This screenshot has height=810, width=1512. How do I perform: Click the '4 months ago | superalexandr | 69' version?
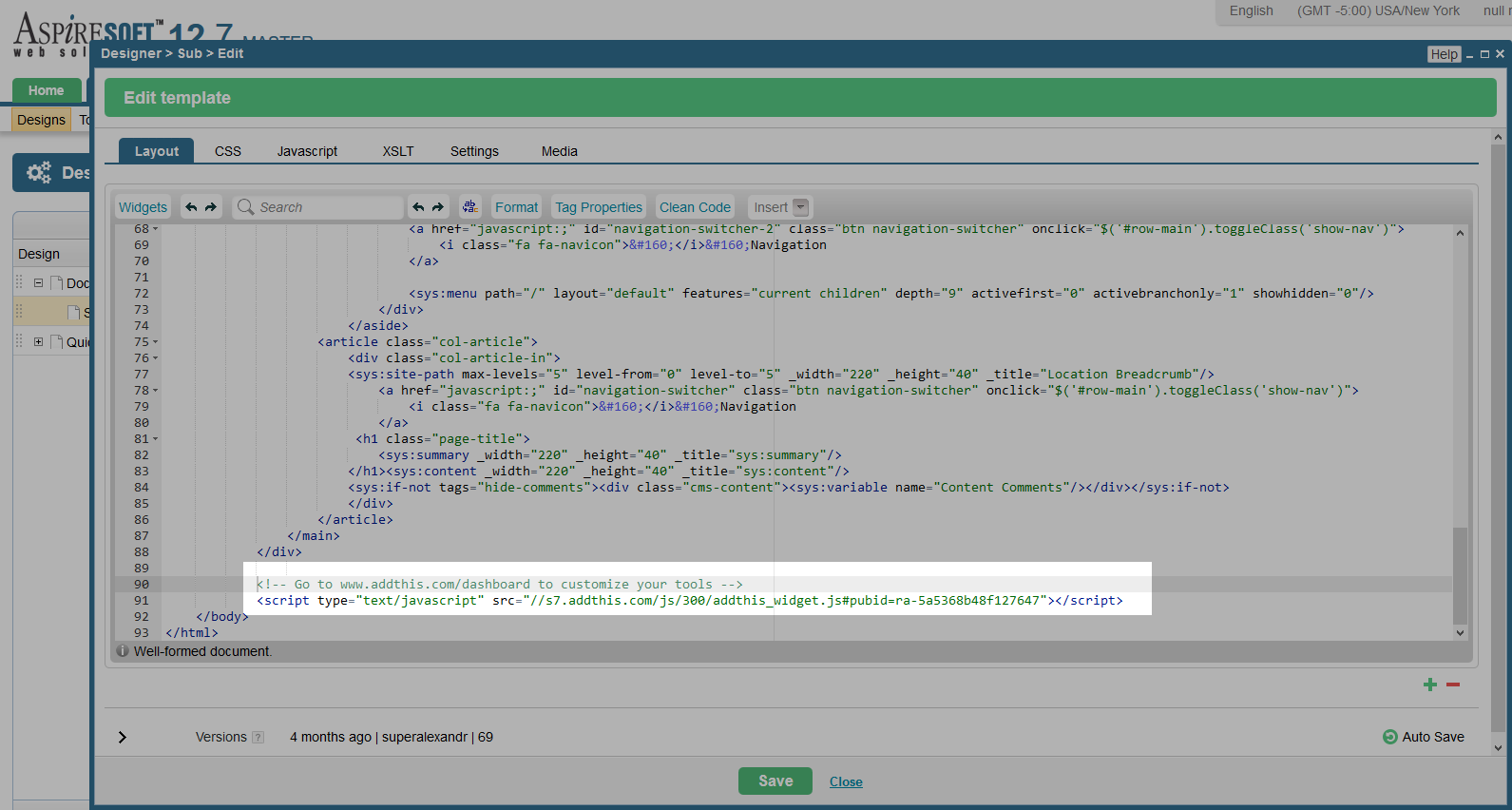(392, 737)
